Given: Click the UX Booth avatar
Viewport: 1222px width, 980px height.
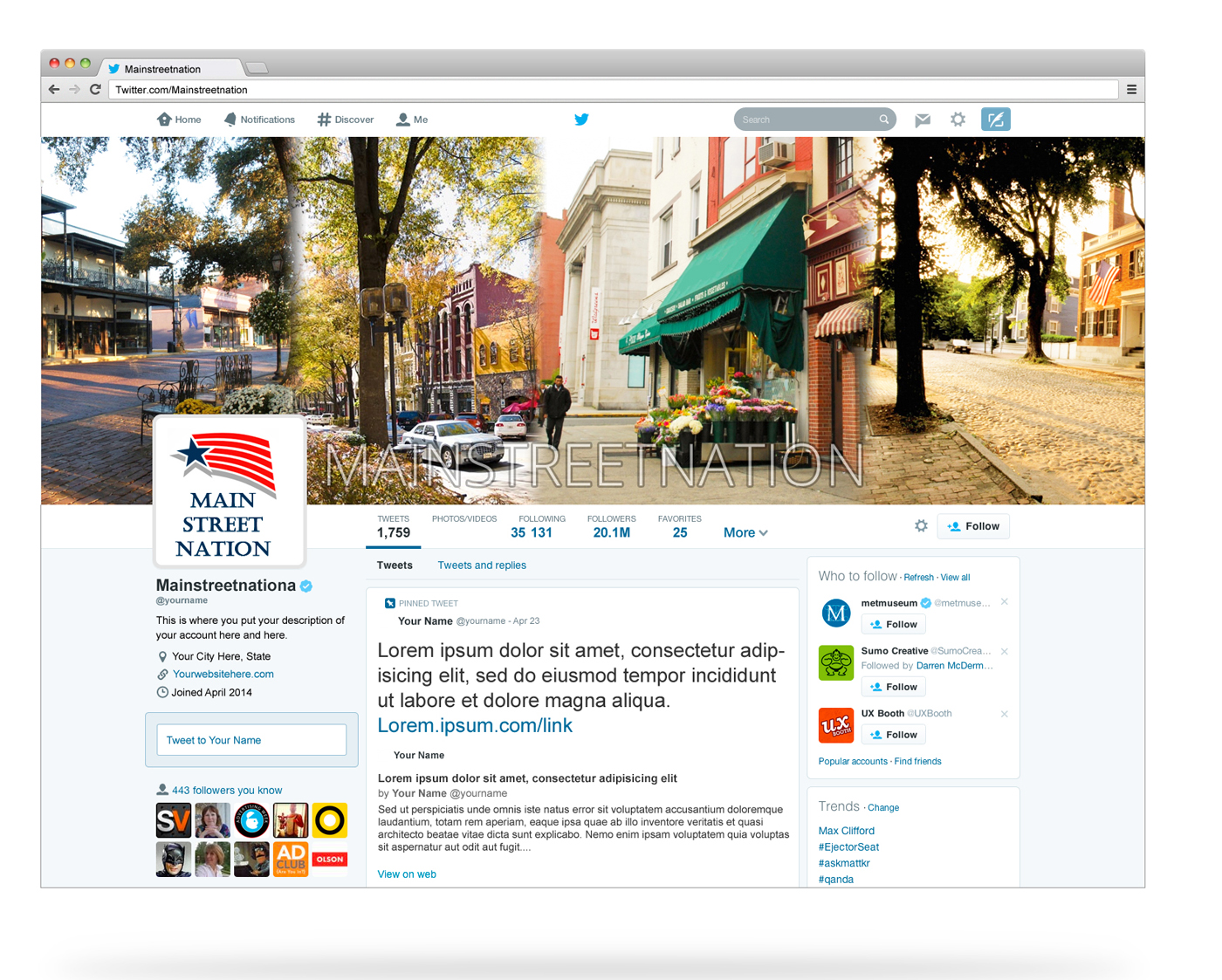Looking at the screenshot, I should [836, 725].
